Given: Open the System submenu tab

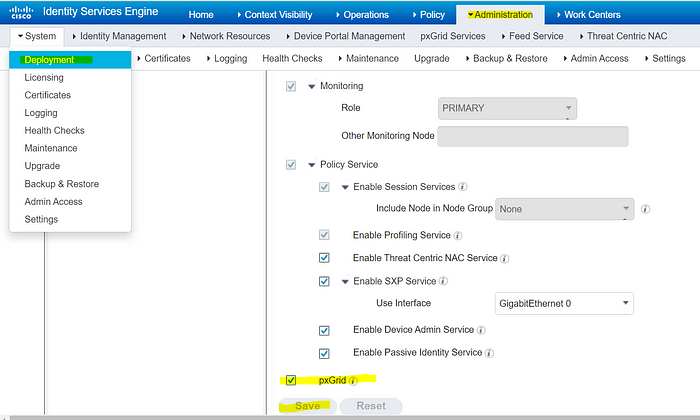Looking at the screenshot, I should (37, 36).
